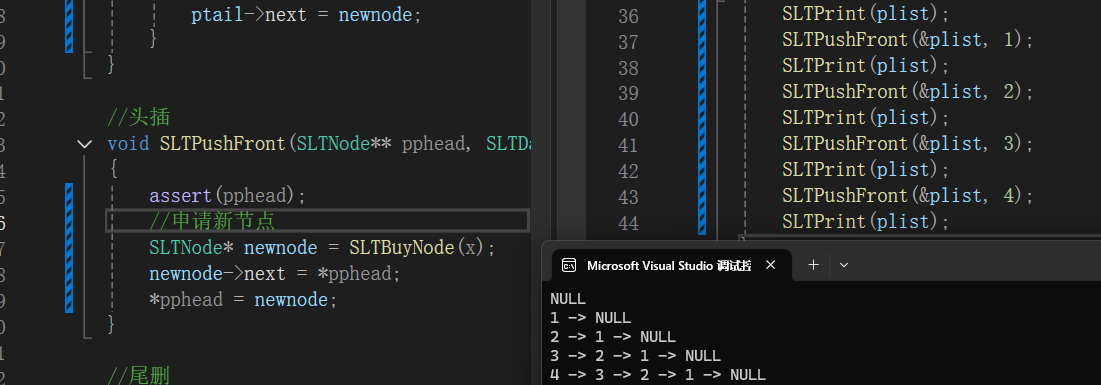Click line number 37 in right editor gutter
This screenshot has height=385, width=1101.
coord(628,41)
